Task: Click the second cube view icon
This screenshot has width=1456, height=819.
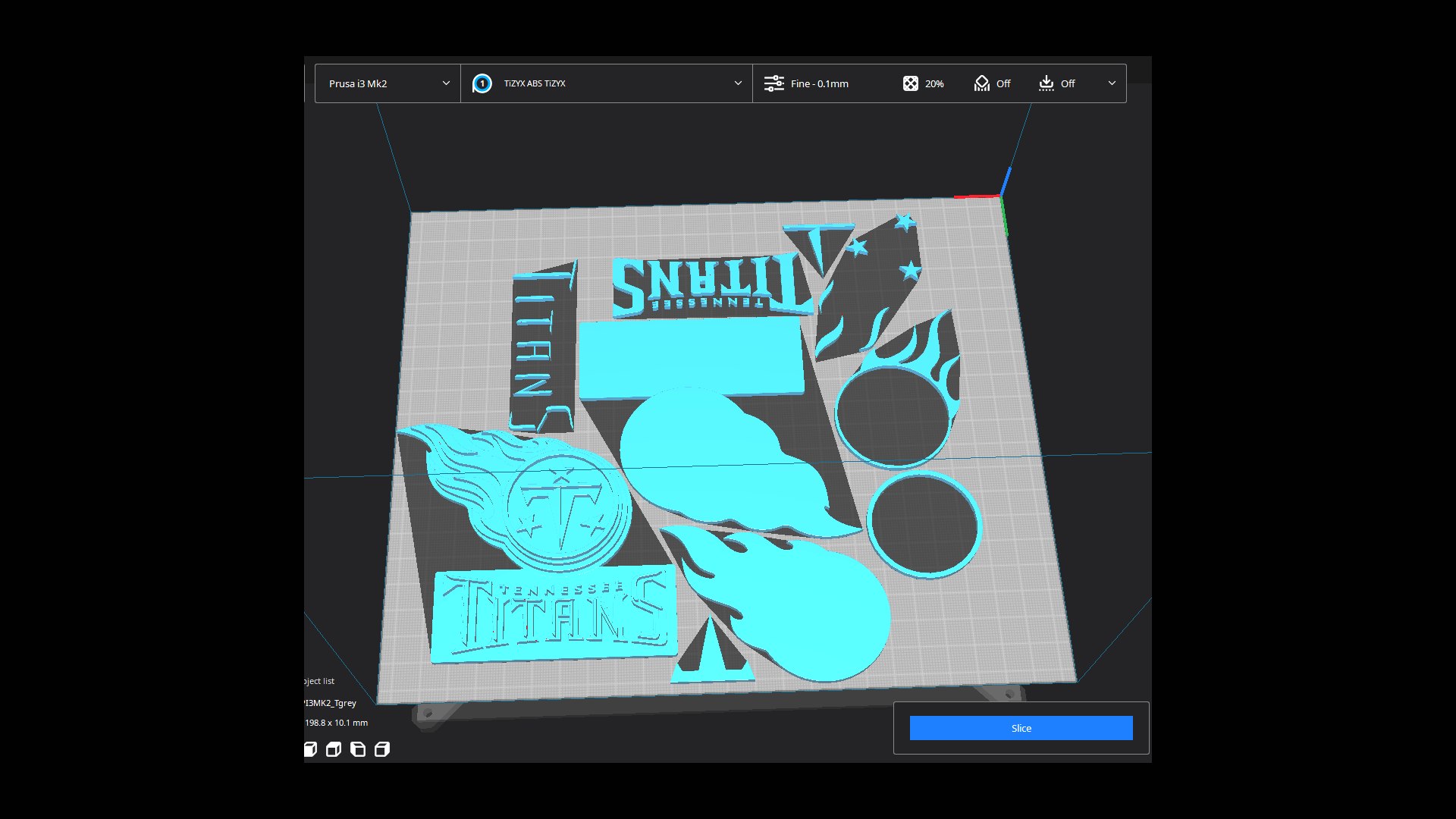Action: [x=334, y=749]
